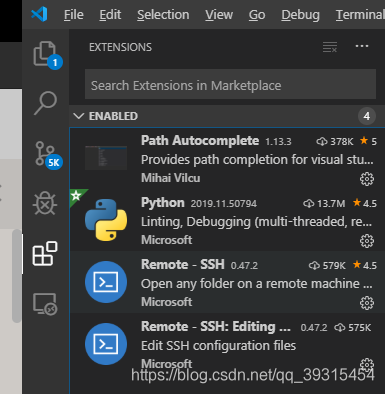
Task: Focus Search Extensions in Marketplace field
Action: (x=230, y=84)
